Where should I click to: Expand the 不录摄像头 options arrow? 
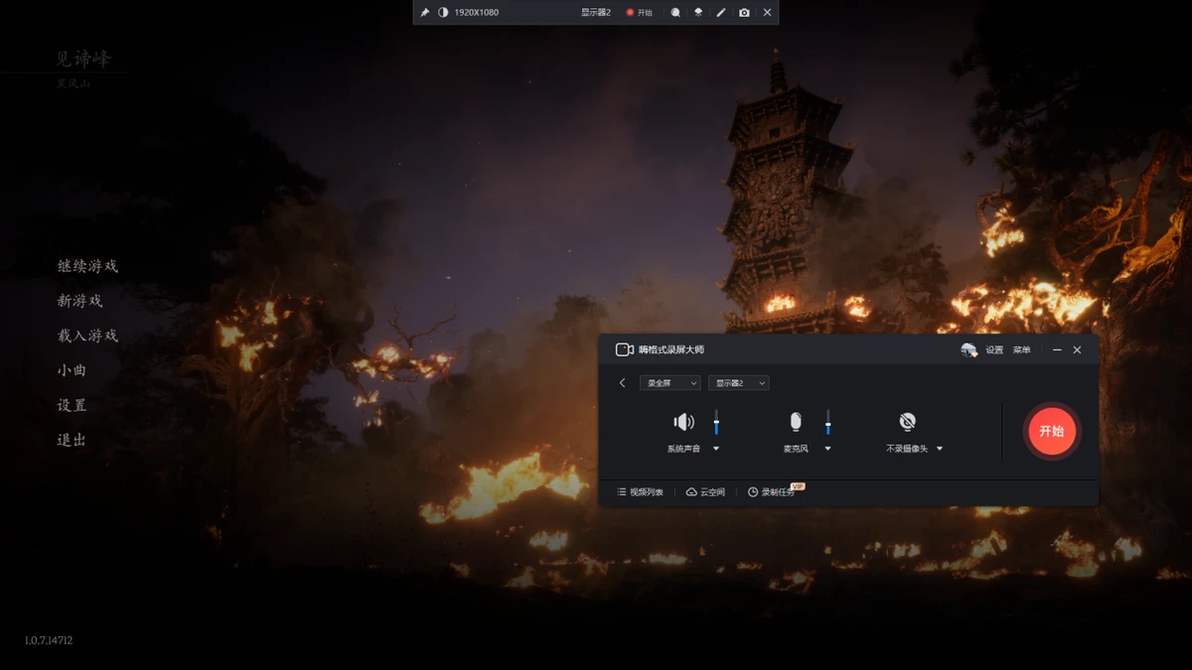tap(940, 449)
